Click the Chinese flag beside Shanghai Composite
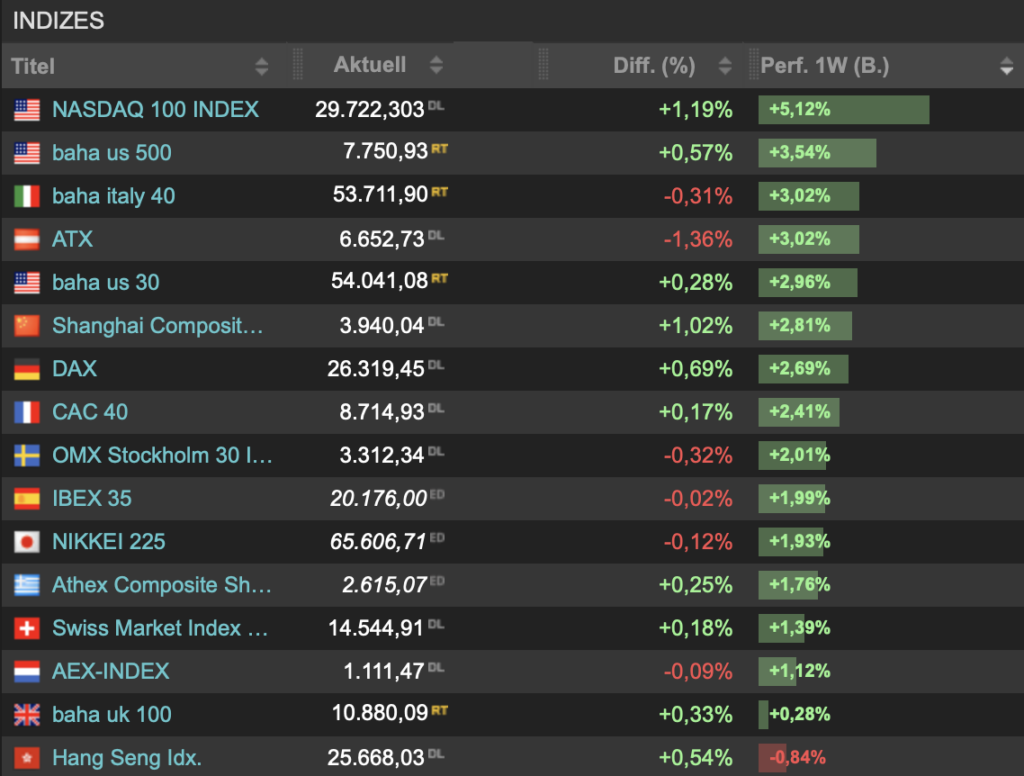Viewport: 1024px width, 776px height. point(27,325)
